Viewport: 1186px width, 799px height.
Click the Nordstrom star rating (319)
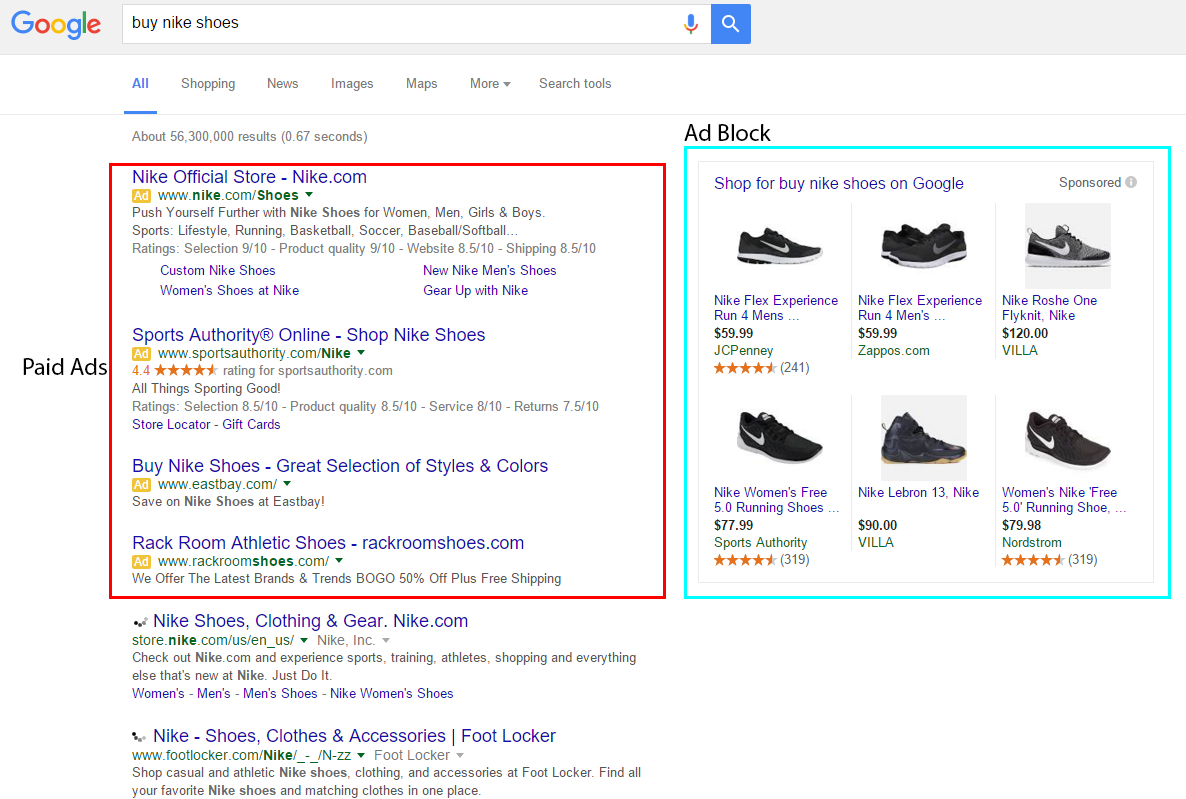(1050, 561)
